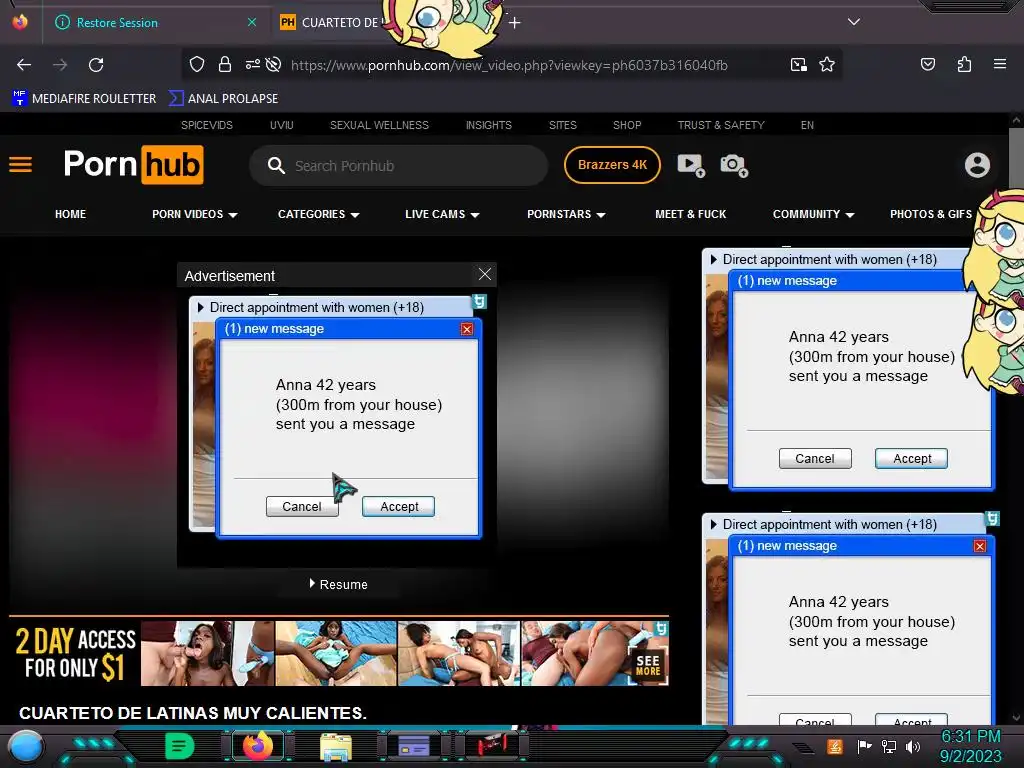Click Cancel in the upper right ad
This screenshot has height=768, width=1024.
815,458
